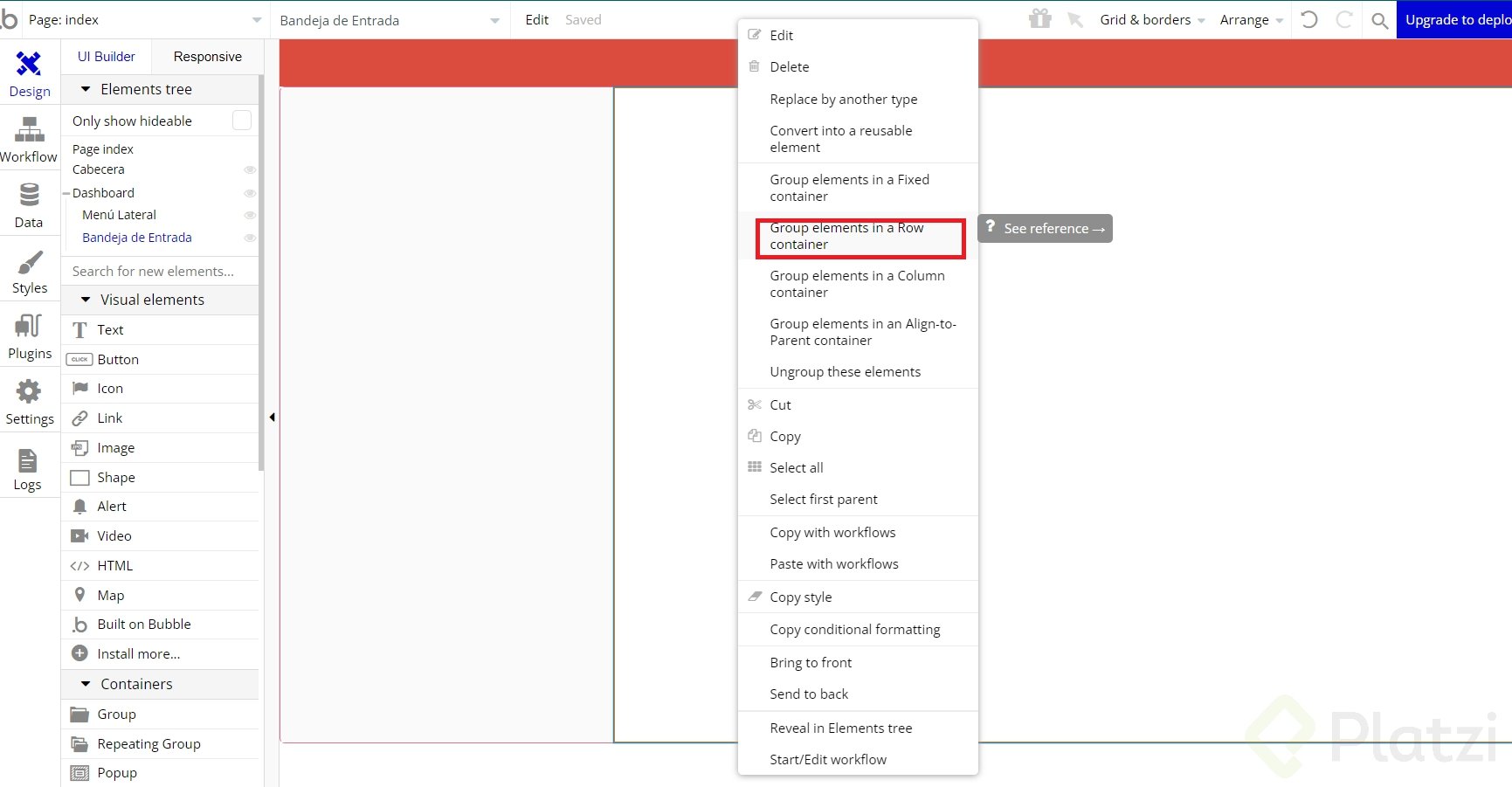Add a Repeating Group container
This screenshot has height=787, width=1512.
coord(160,744)
